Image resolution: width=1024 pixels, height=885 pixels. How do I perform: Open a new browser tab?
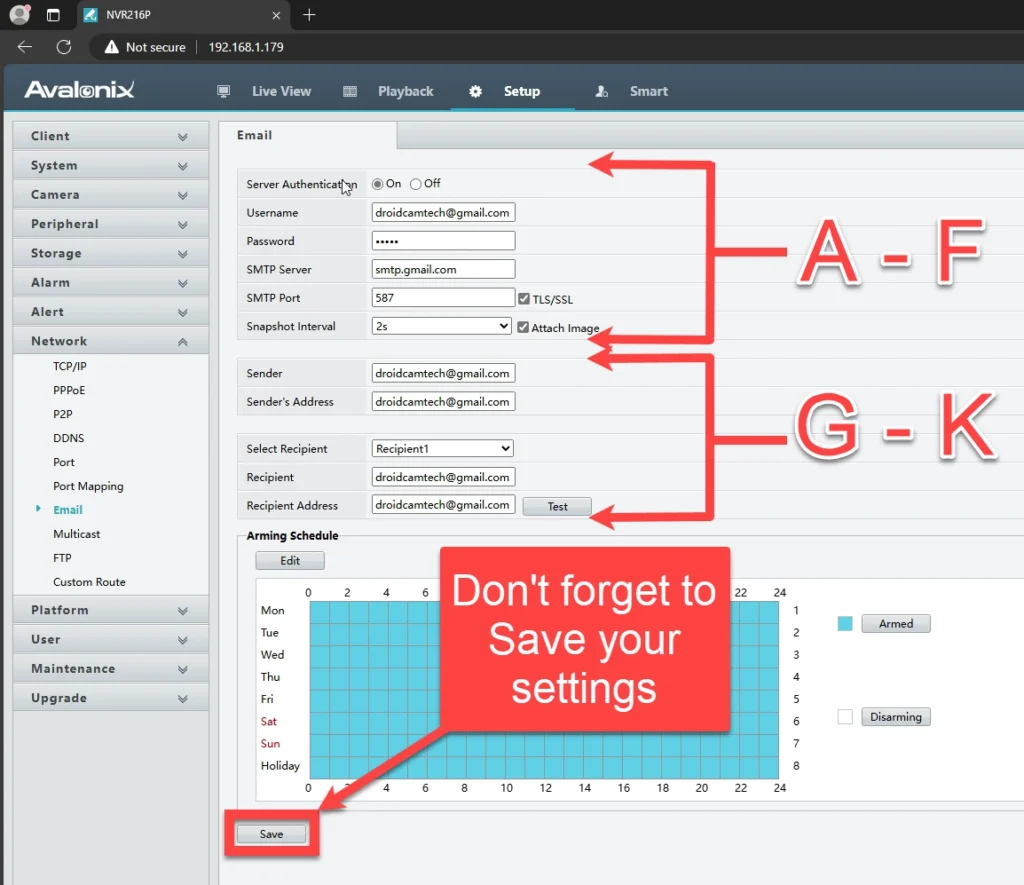pyautogui.click(x=309, y=14)
